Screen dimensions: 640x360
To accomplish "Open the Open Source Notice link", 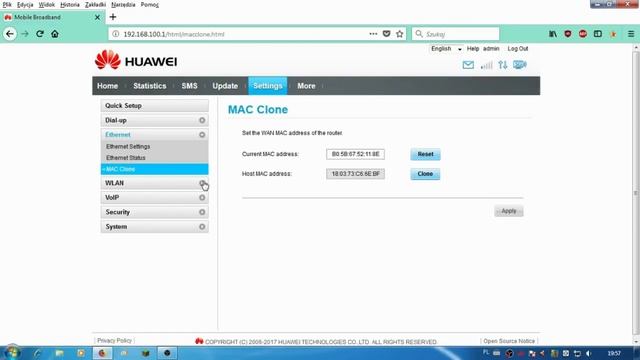I will [x=509, y=341].
